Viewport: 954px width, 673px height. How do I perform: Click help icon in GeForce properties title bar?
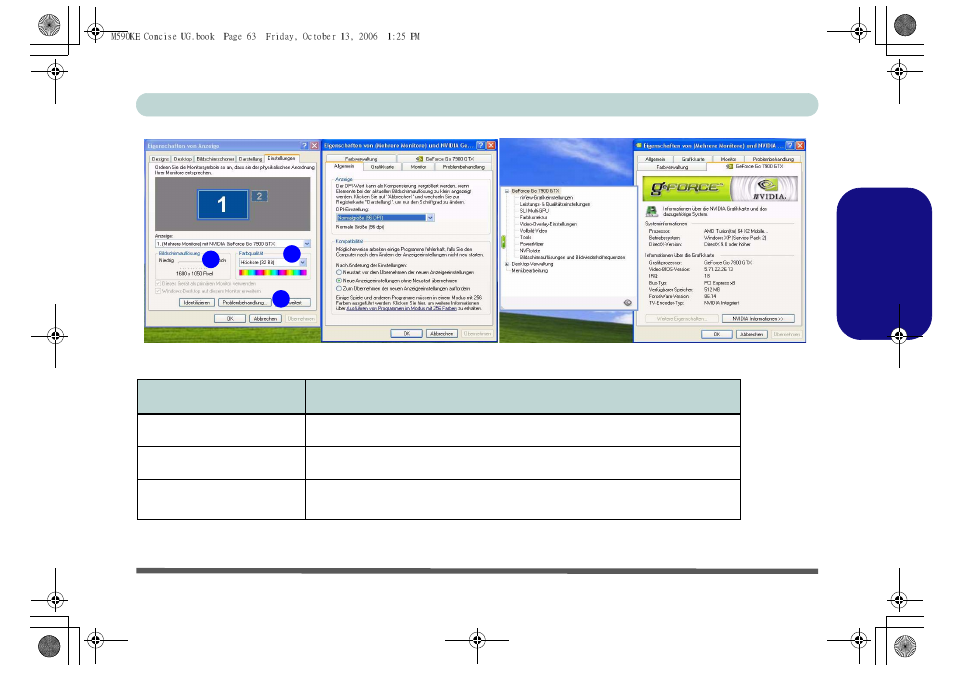pyautogui.click(x=789, y=146)
